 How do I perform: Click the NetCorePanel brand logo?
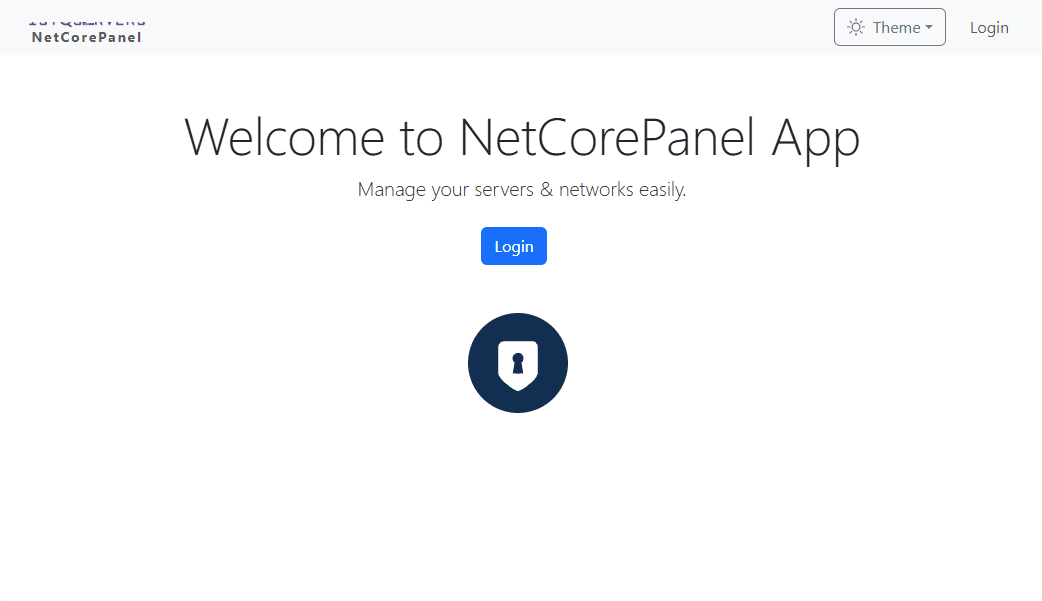click(87, 33)
